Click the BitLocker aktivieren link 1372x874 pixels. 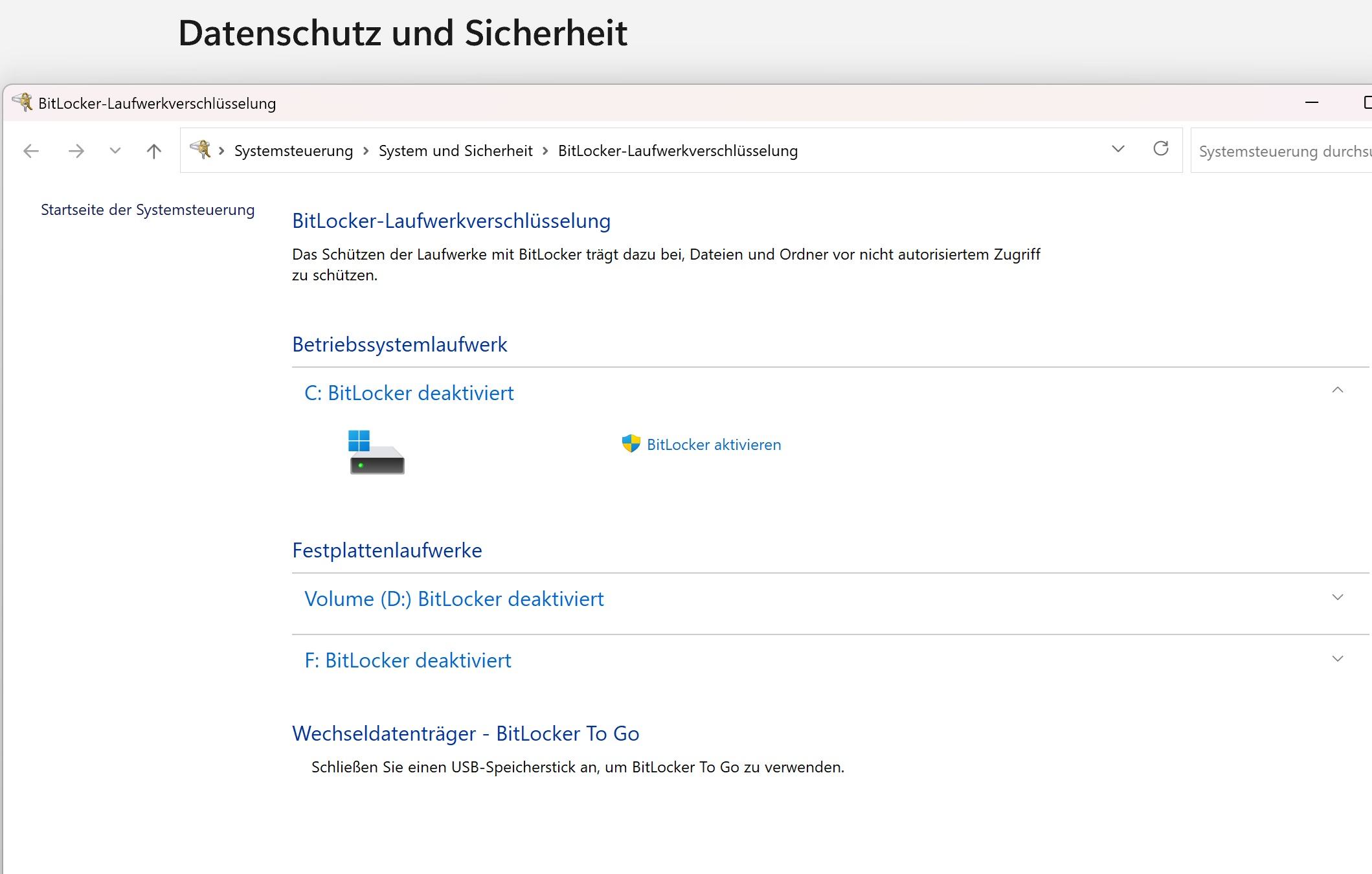714,445
